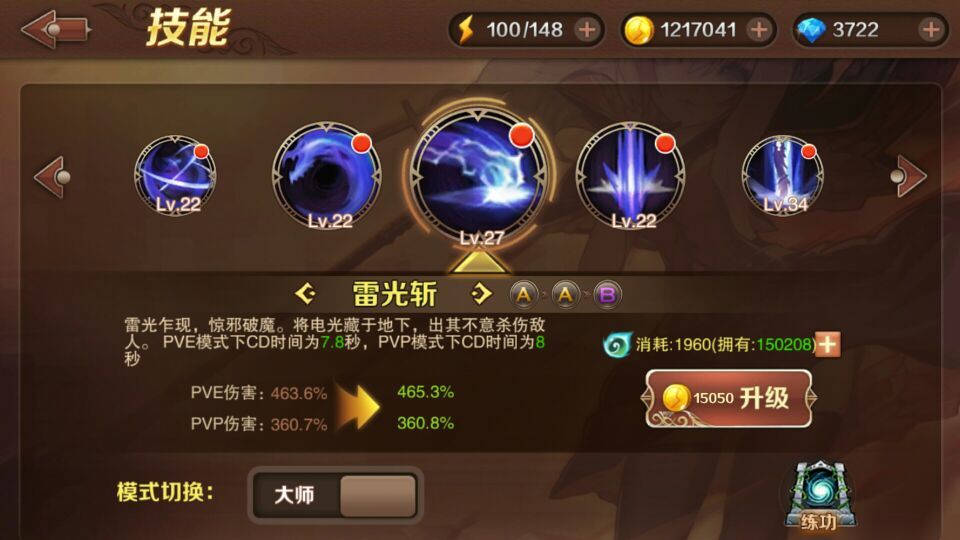Add more skill points via orange plus
Viewport: 960px width, 540px height.
point(828,344)
